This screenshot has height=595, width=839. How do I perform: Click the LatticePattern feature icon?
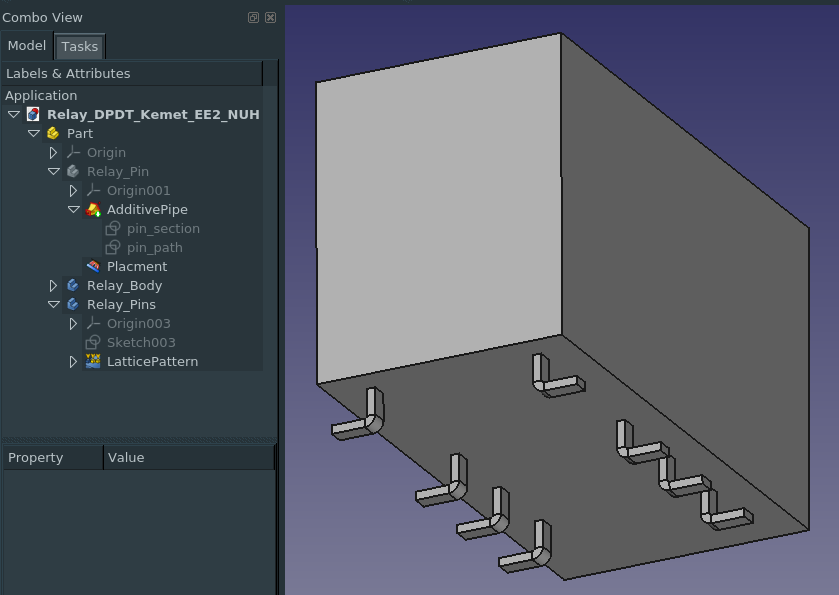click(x=93, y=362)
